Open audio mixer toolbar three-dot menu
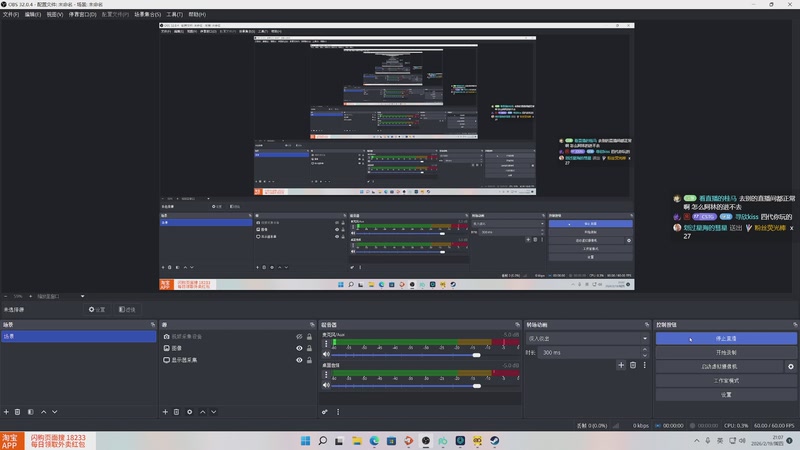 click(338, 412)
